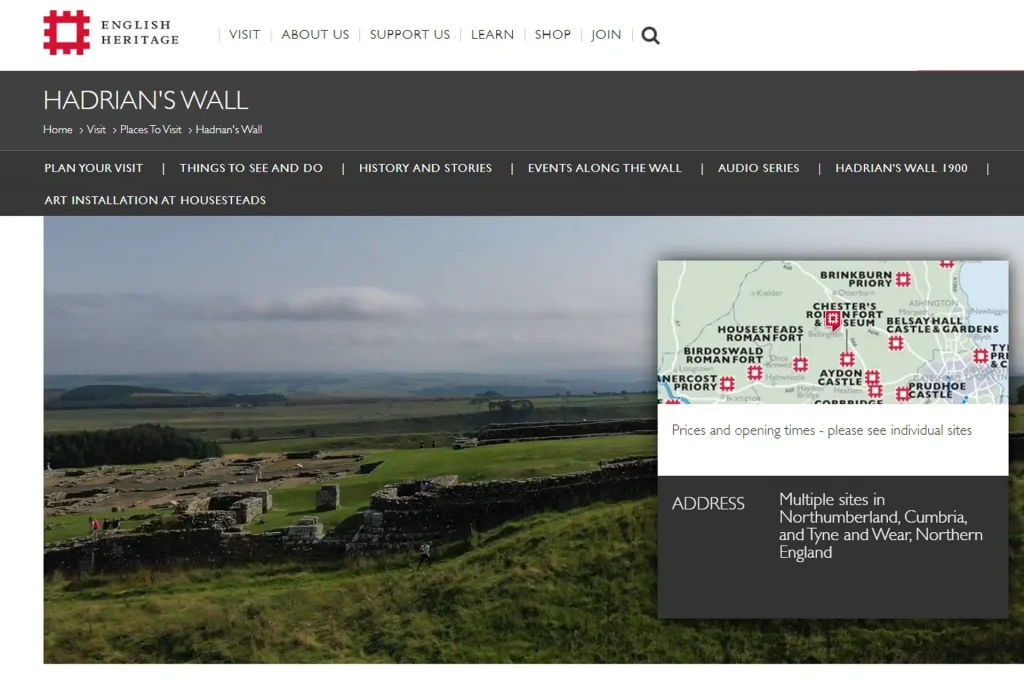
Task: Open the ABOUT US menu
Action: coord(315,35)
